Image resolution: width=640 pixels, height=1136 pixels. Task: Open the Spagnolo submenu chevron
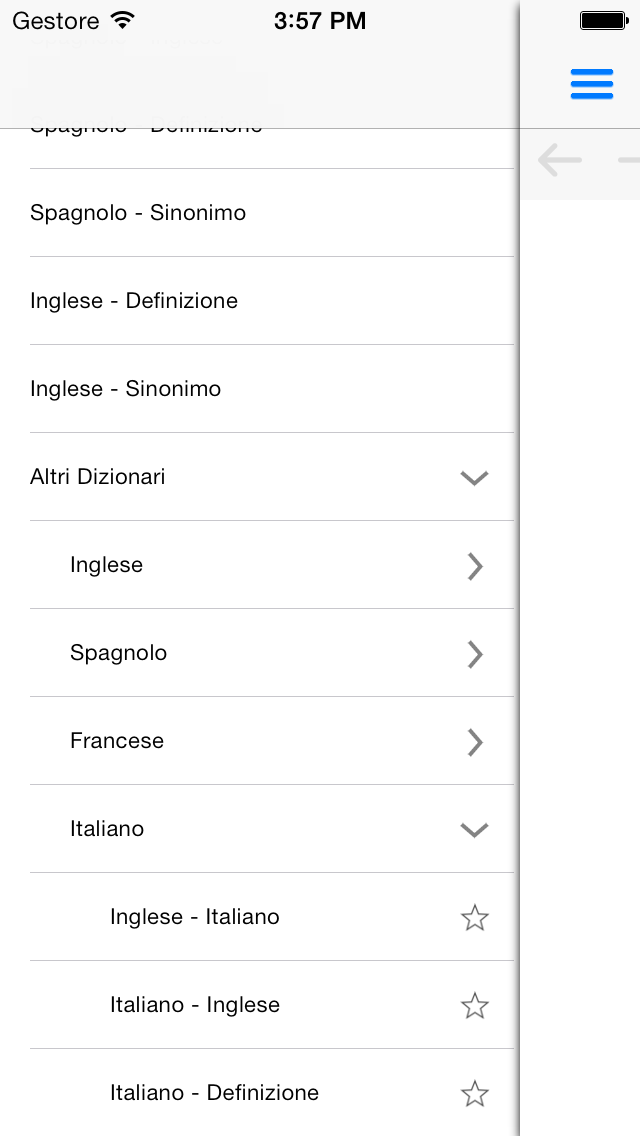click(x=475, y=653)
